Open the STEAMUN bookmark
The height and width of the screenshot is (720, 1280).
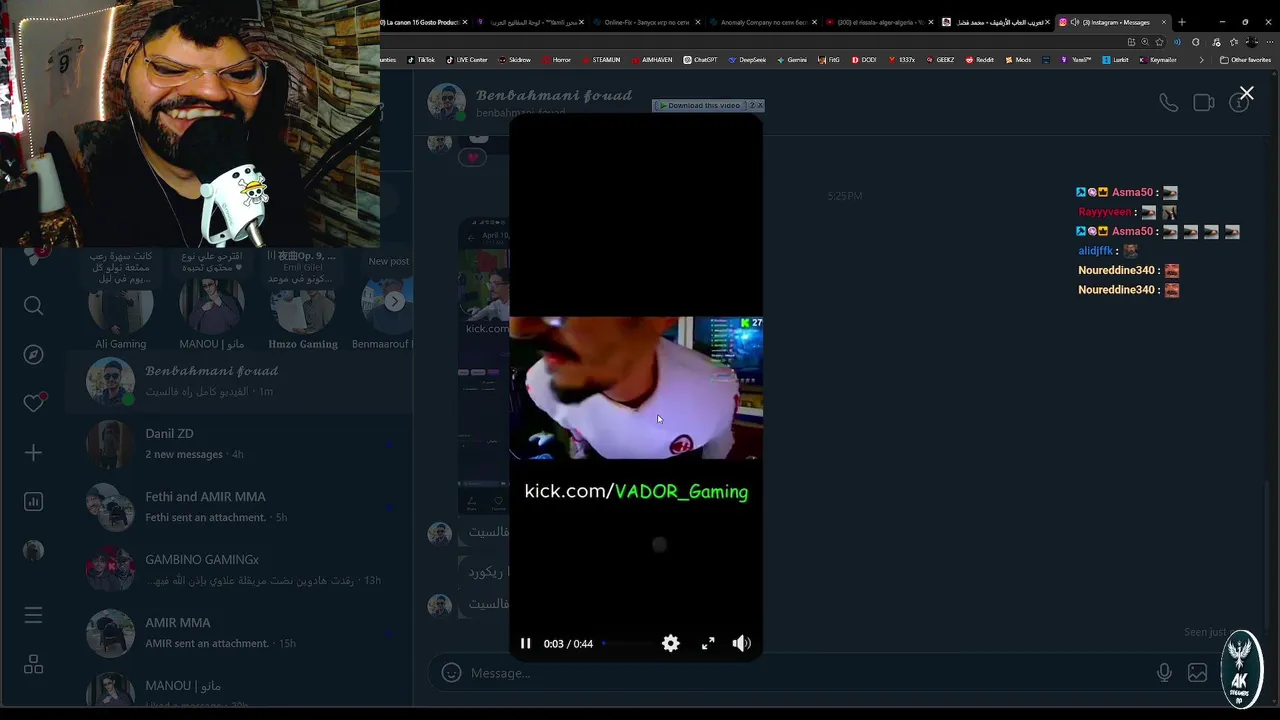click(x=601, y=60)
